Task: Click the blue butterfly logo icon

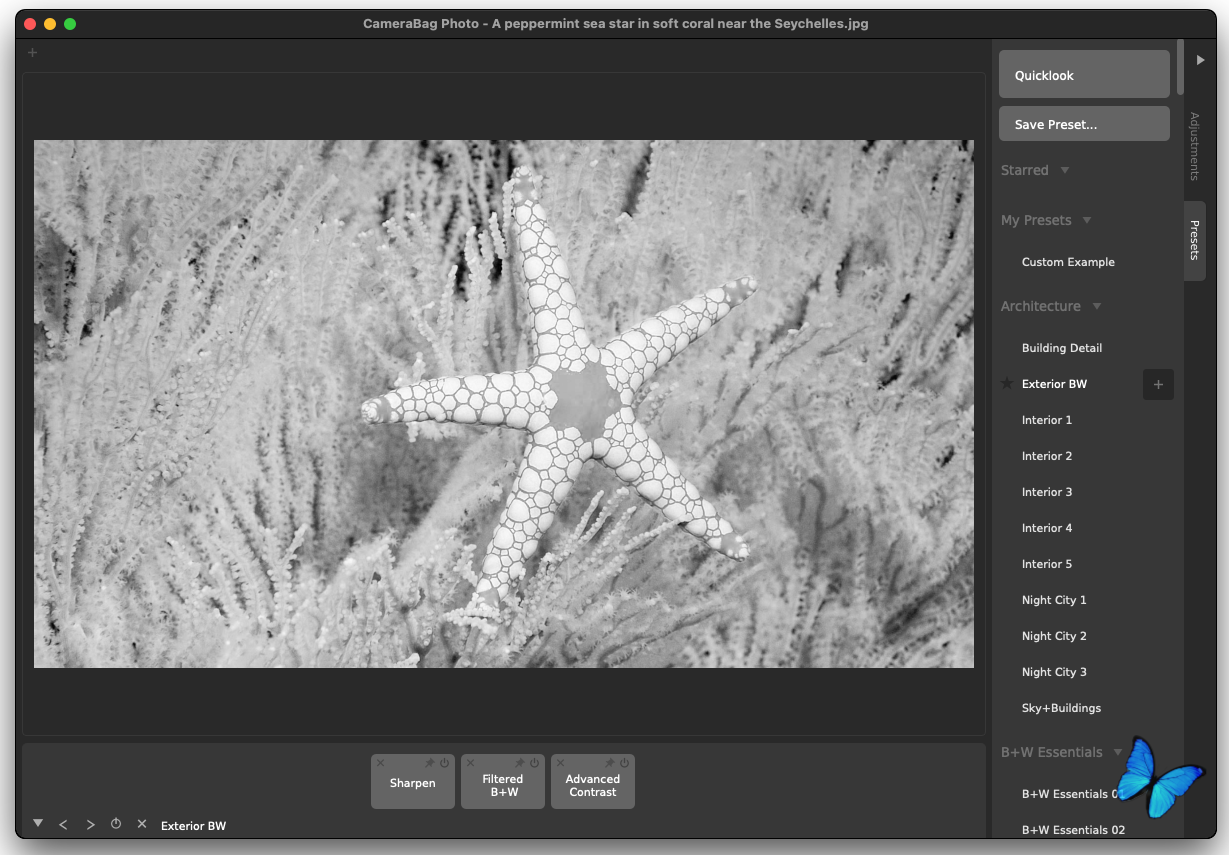Action: point(1160,776)
